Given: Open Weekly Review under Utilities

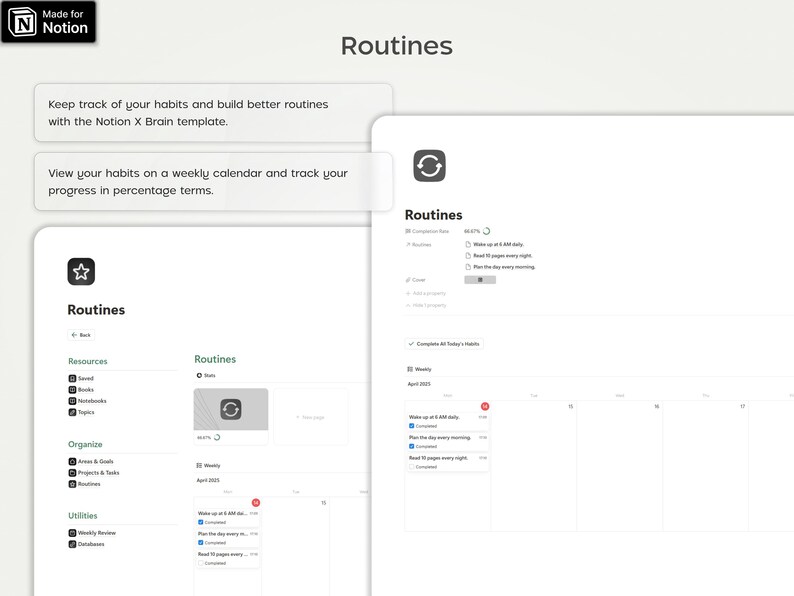Looking at the screenshot, I should coord(92,533).
